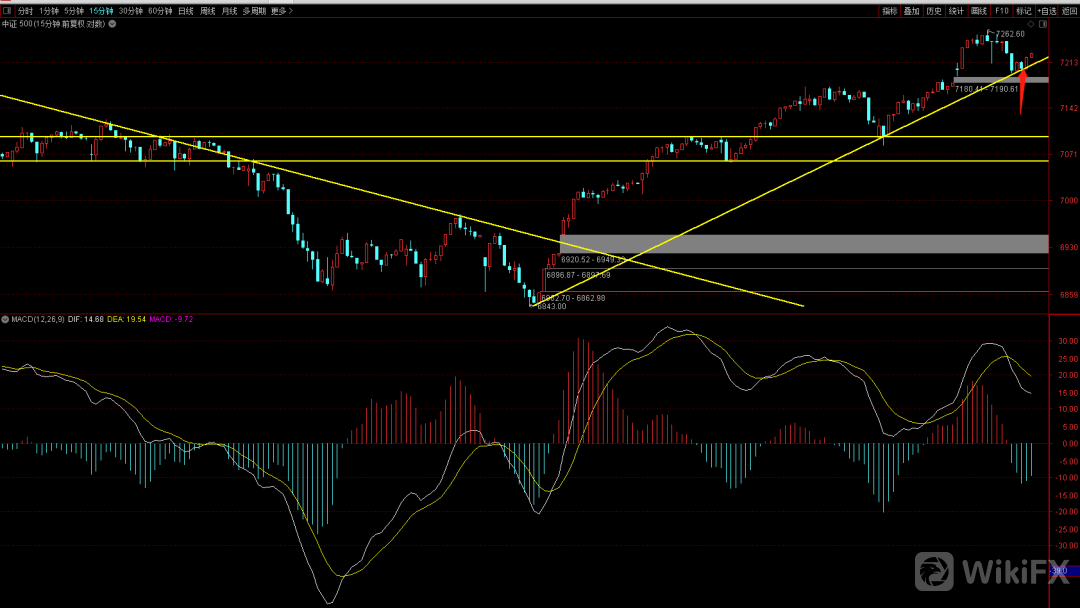The image size is (1080, 608).
Task: Click the WikiFX logo watermark
Action: pyautogui.click(x=991, y=571)
